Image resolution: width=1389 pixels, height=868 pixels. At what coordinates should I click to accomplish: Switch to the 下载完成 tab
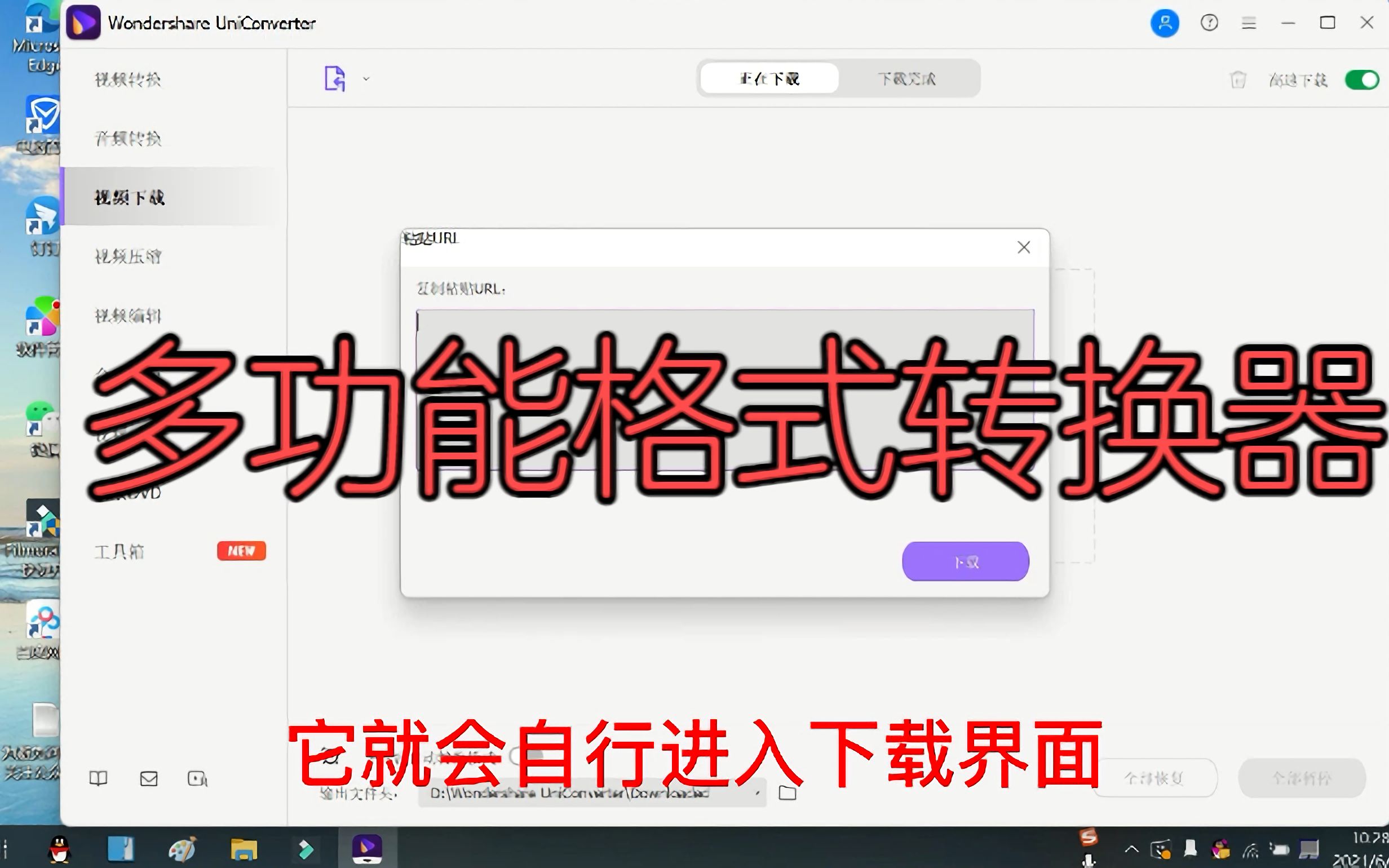tap(907, 78)
